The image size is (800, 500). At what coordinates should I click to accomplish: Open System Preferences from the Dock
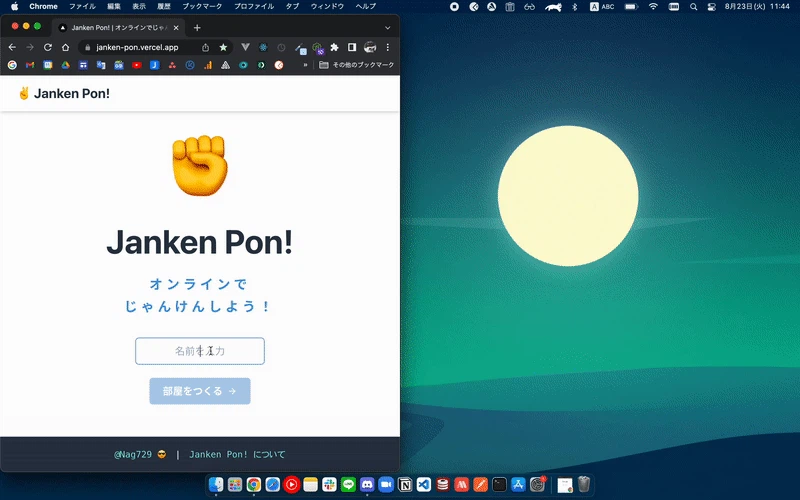click(x=537, y=484)
